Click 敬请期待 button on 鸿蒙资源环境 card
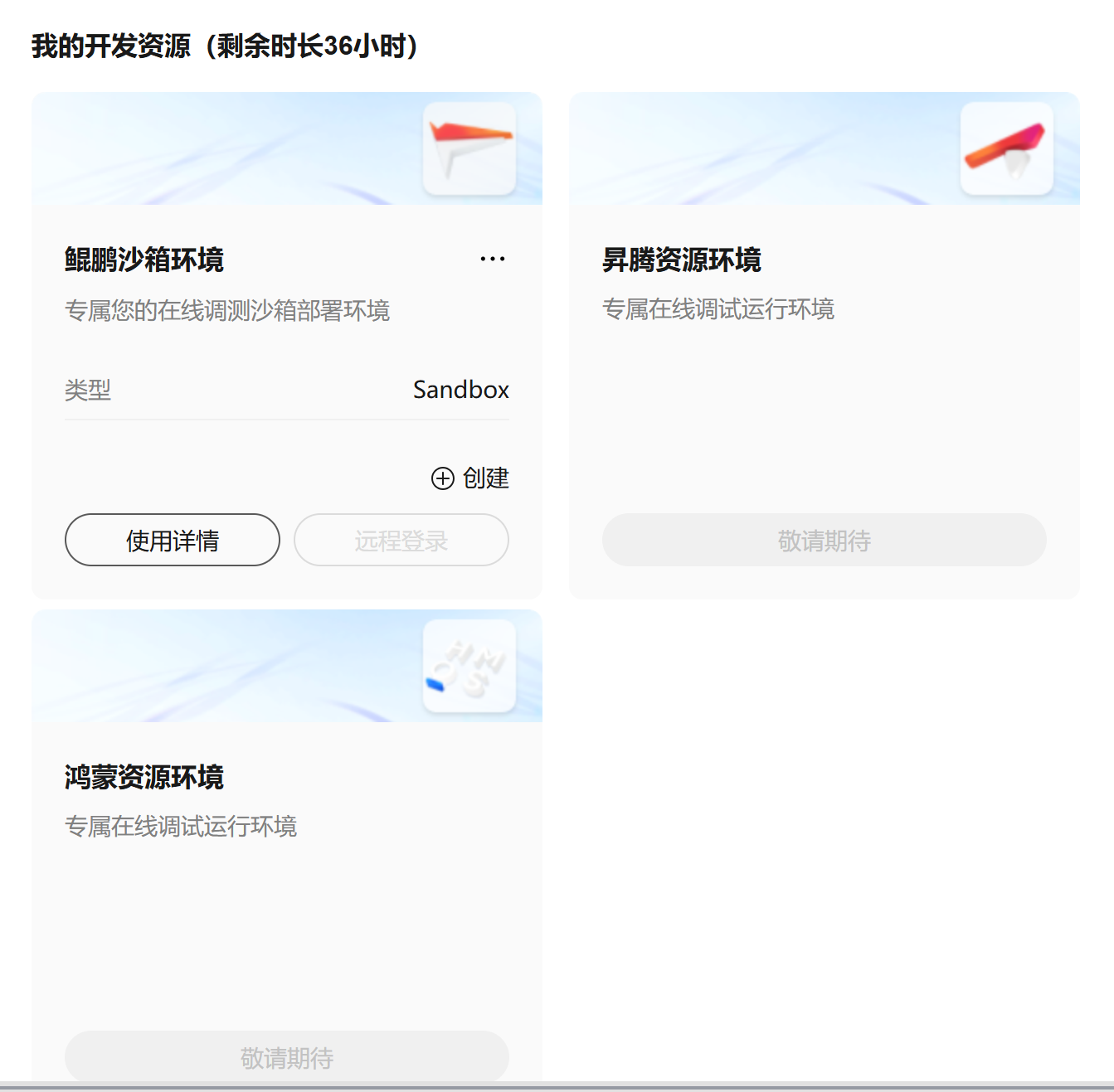 (287, 1056)
